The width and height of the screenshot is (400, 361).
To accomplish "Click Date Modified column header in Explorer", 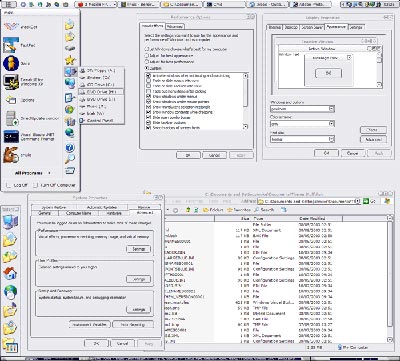I will (x=320, y=218).
